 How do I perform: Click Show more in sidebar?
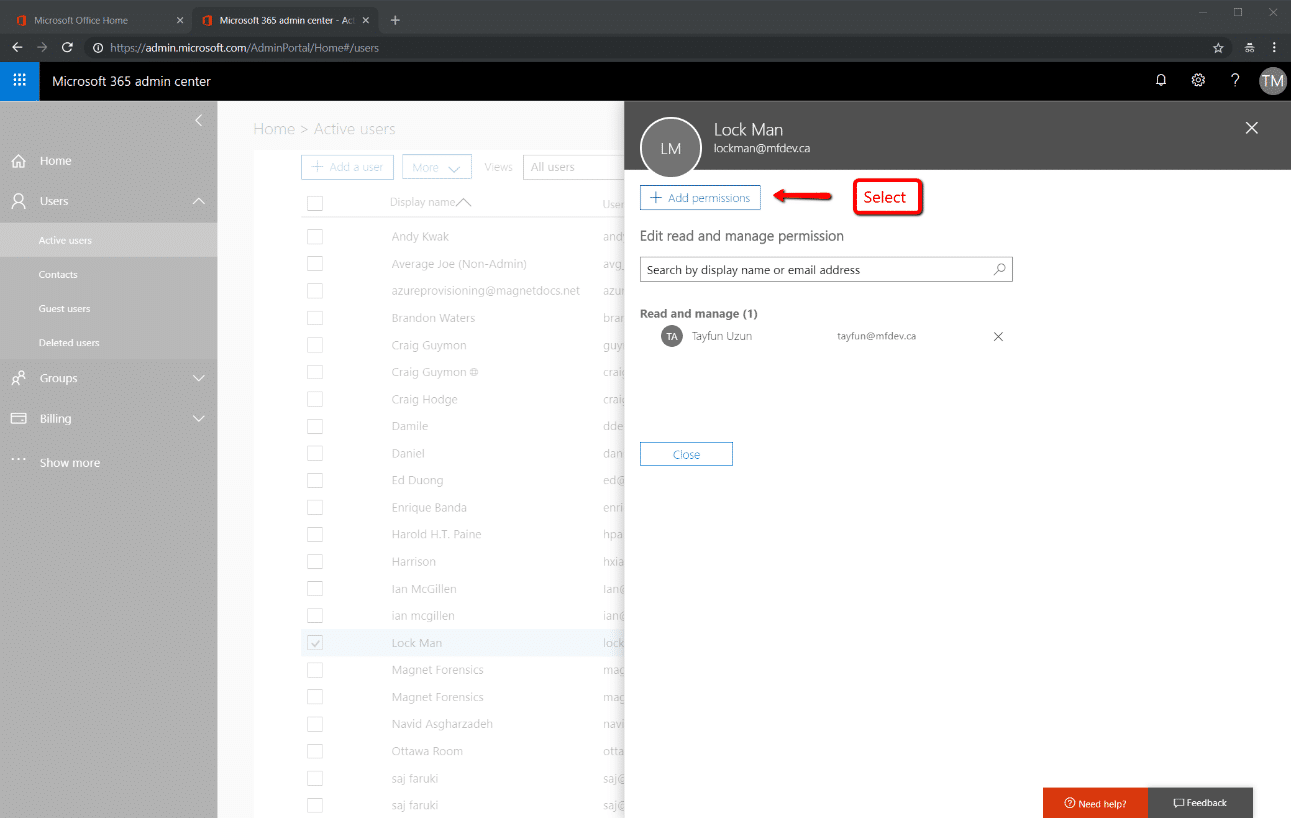click(x=70, y=463)
